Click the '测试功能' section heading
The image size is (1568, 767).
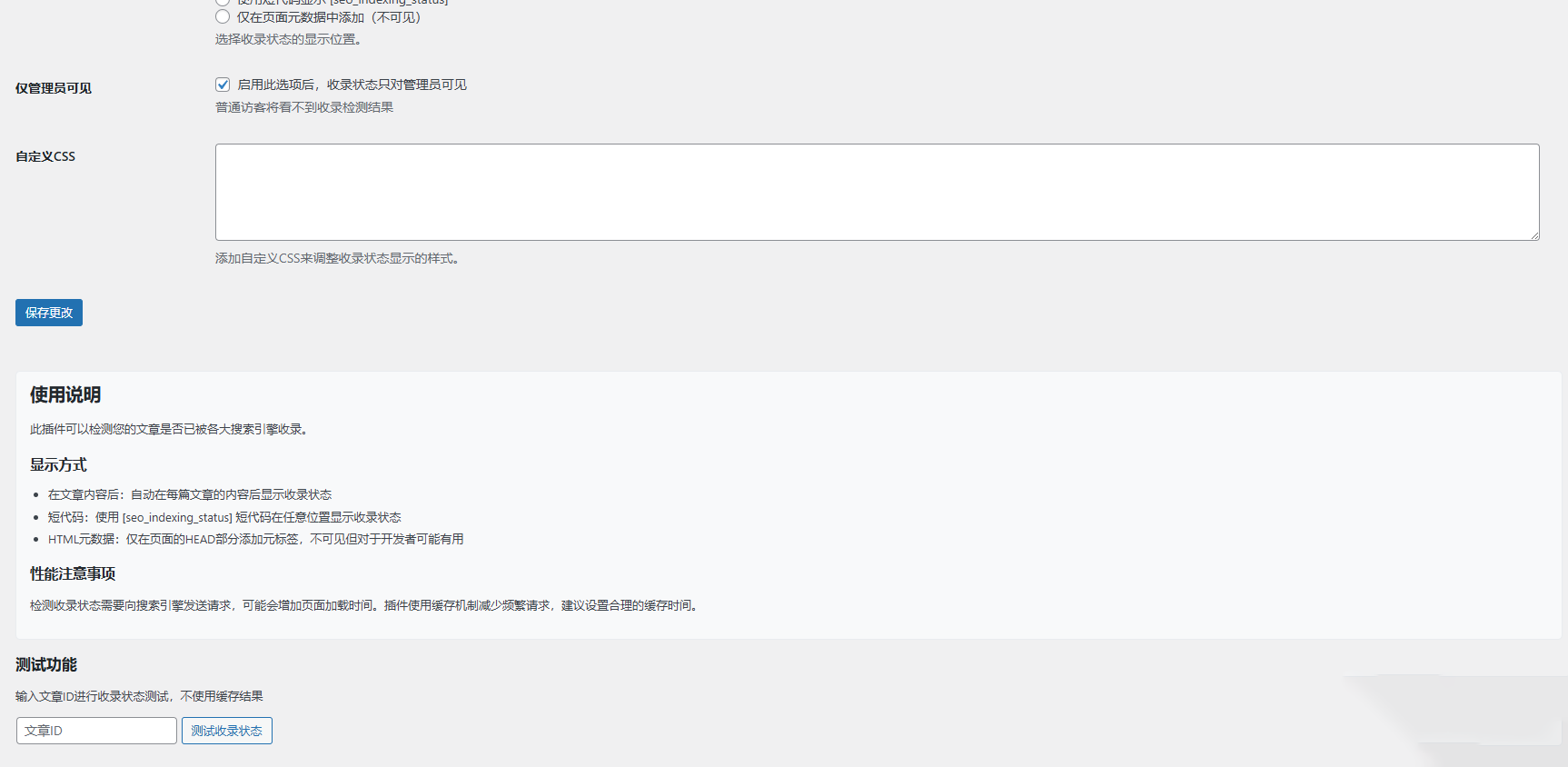tap(46, 664)
